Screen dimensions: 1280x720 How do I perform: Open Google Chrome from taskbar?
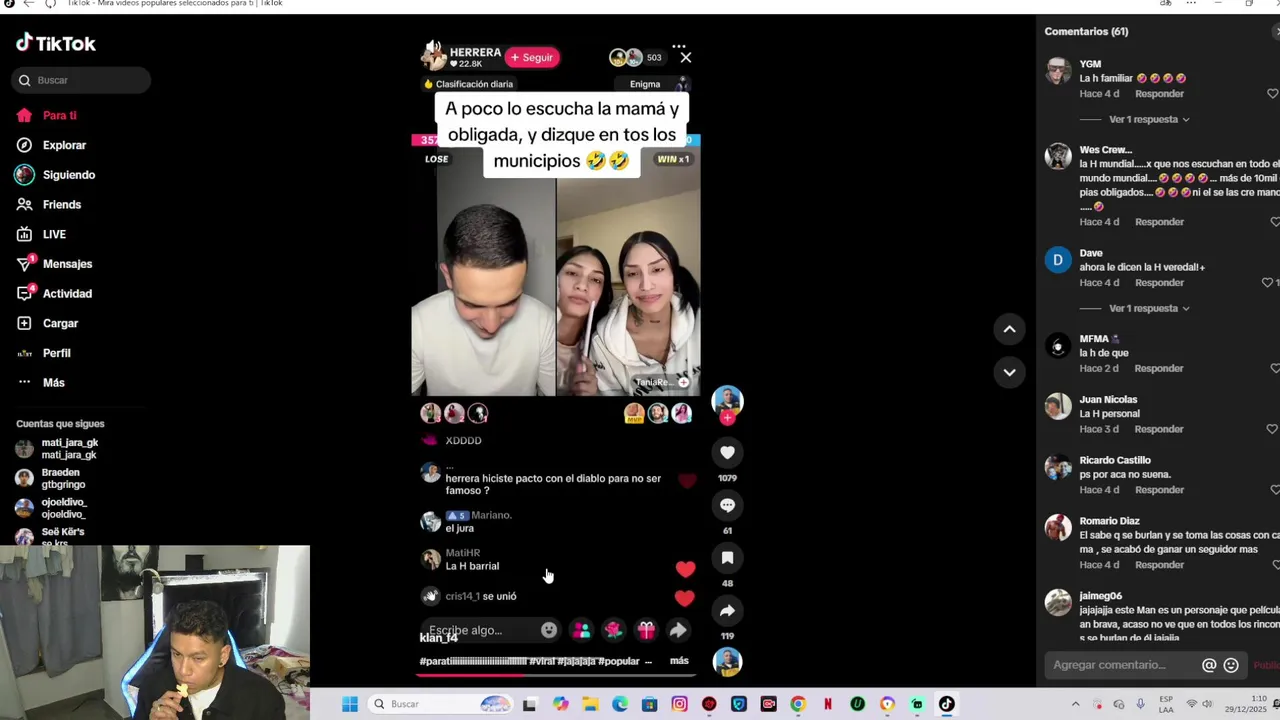797,704
